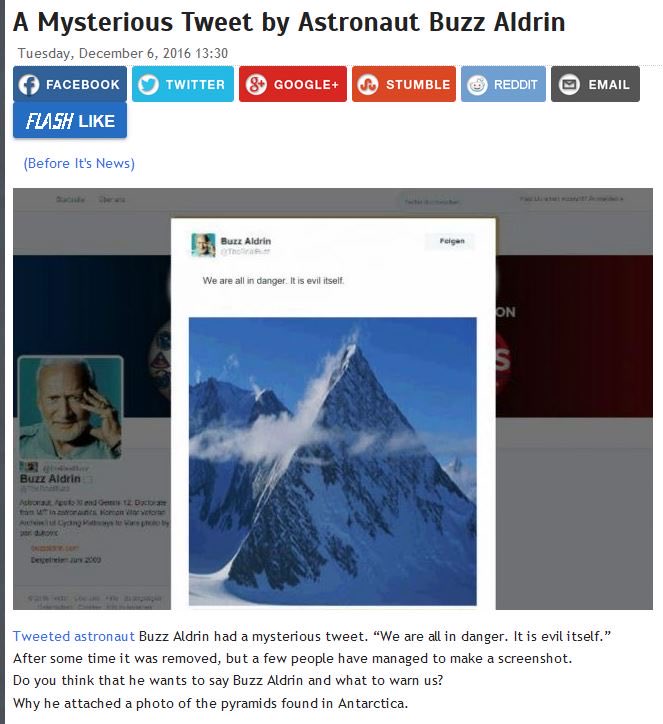663x724 pixels.
Task: Click the Twitter bird icon
Action: 148,85
